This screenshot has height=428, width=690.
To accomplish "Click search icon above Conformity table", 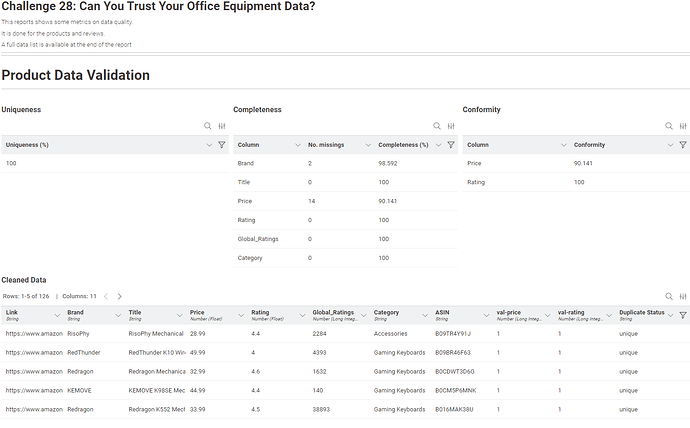I will coord(669,127).
